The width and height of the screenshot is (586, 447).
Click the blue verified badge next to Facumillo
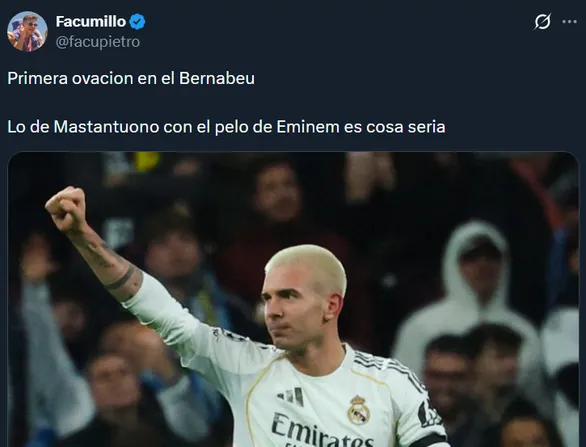[x=137, y=22]
